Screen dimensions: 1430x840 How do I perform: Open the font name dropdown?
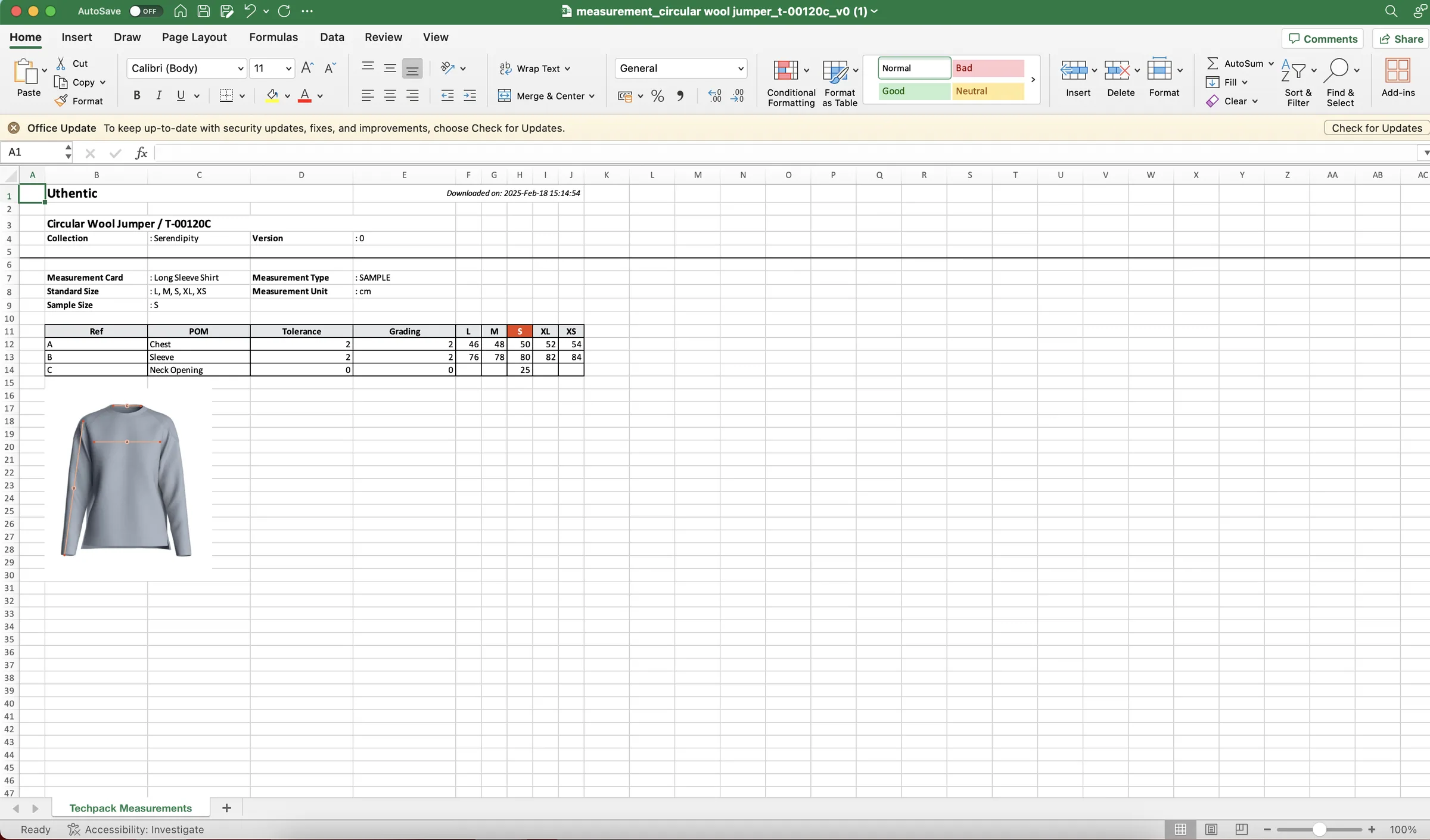click(x=241, y=69)
